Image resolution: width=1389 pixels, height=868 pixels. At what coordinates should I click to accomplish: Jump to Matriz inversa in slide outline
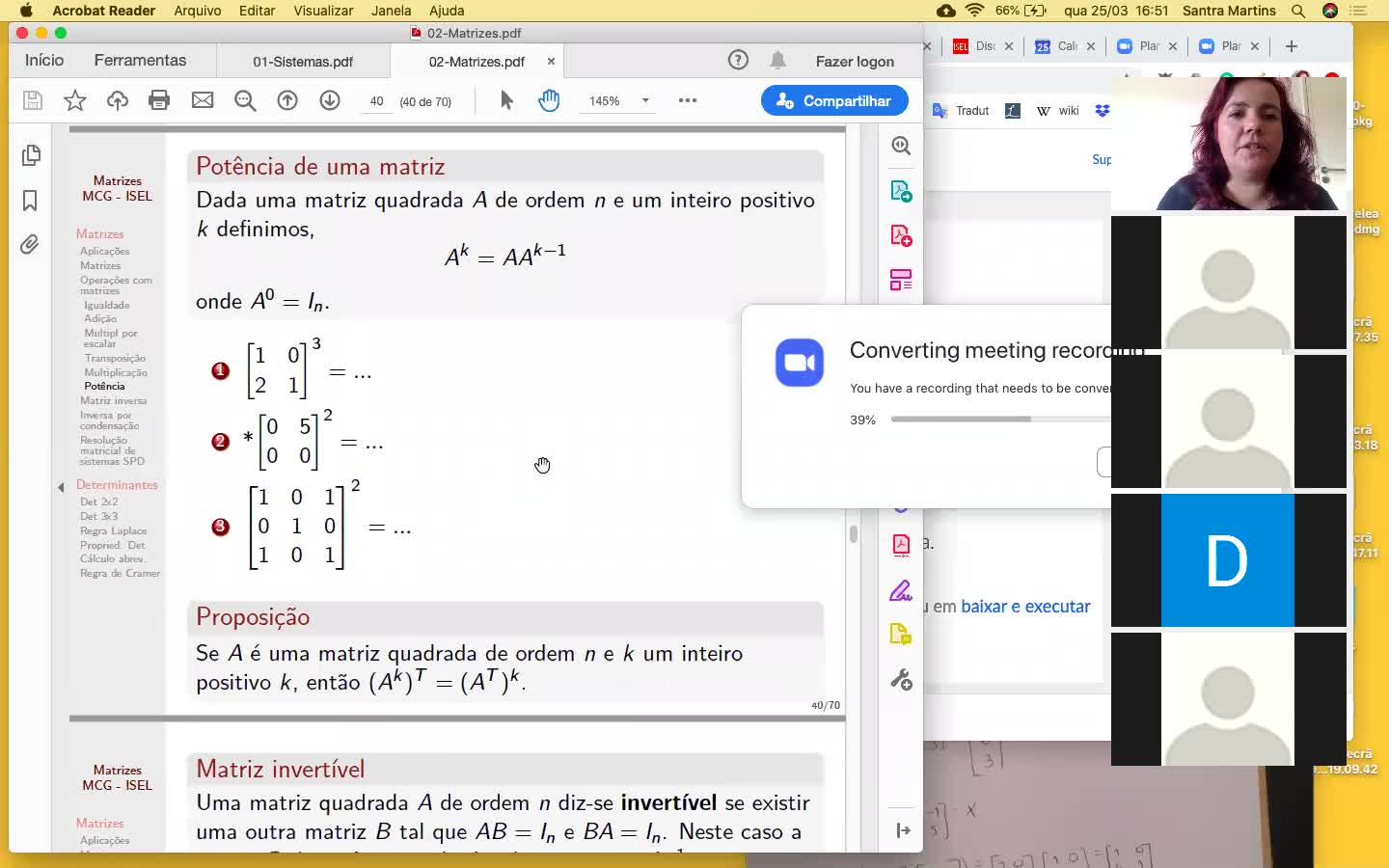113,400
